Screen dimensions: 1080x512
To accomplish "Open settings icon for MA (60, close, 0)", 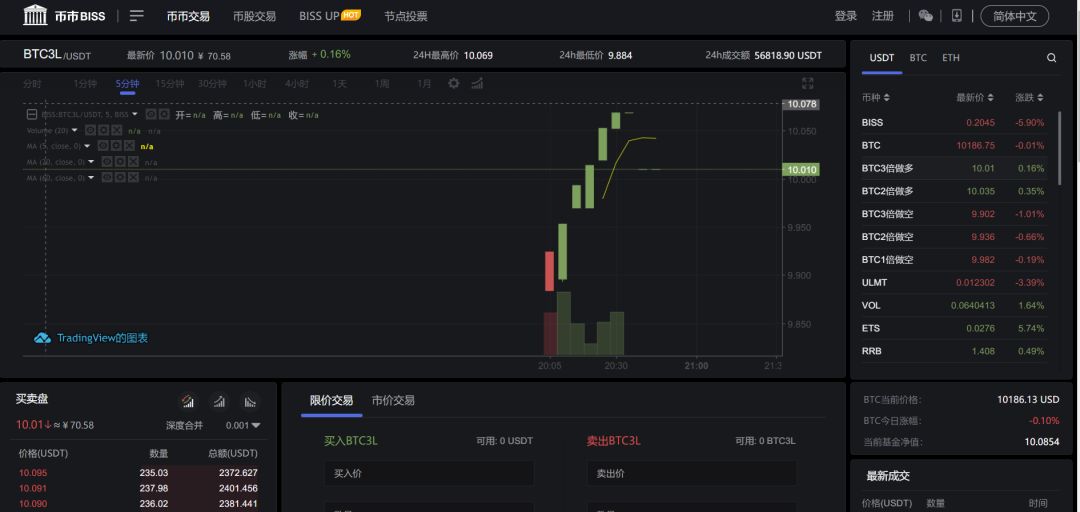I will coord(120,178).
